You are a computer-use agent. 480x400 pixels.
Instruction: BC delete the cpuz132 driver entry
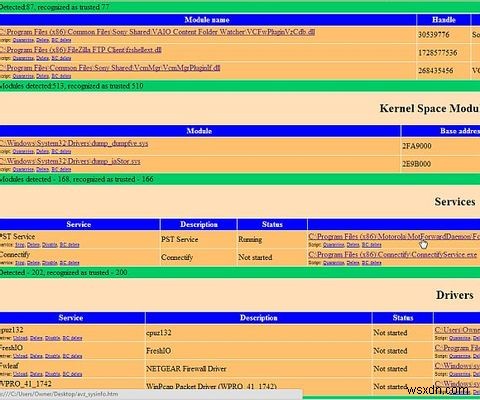(72, 338)
